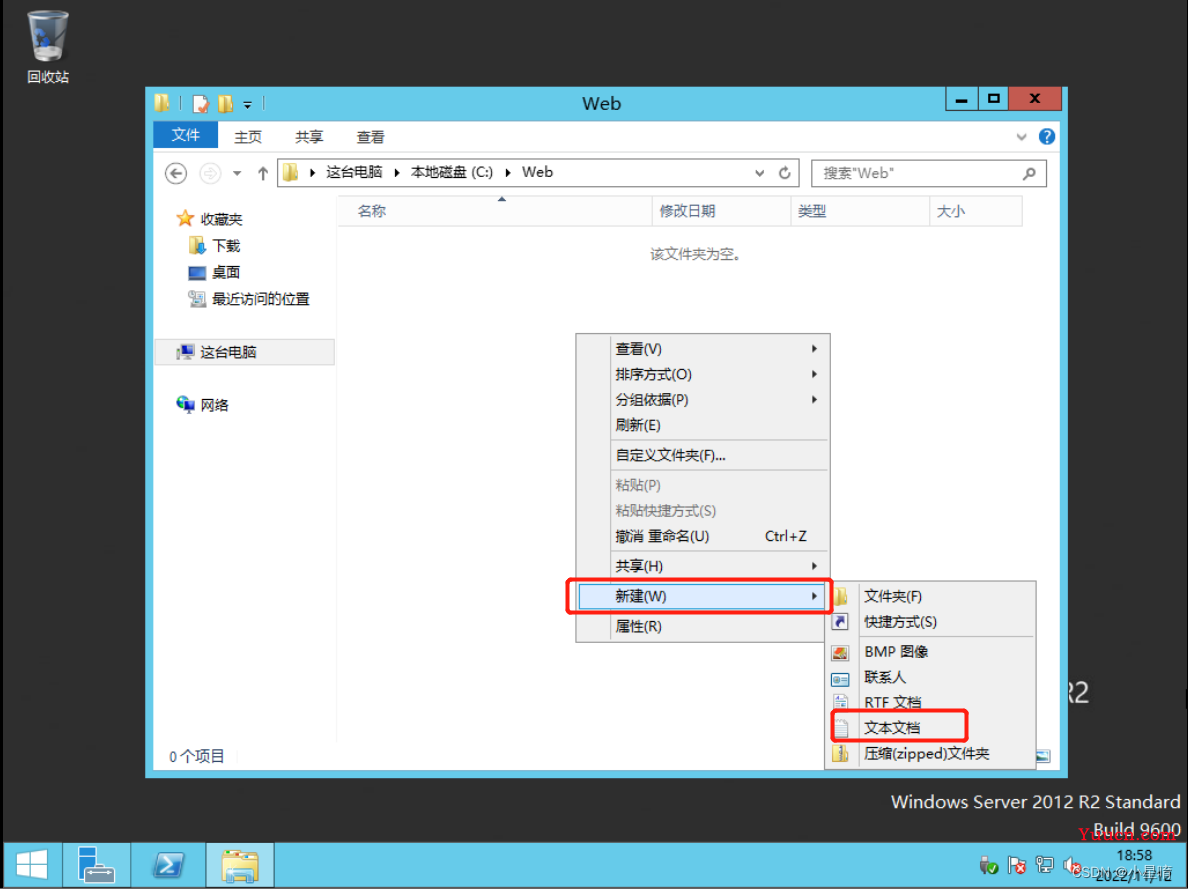The width and height of the screenshot is (1188, 889).
Task: Click the Properties icon in the quick access toolbar
Action: [201, 104]
